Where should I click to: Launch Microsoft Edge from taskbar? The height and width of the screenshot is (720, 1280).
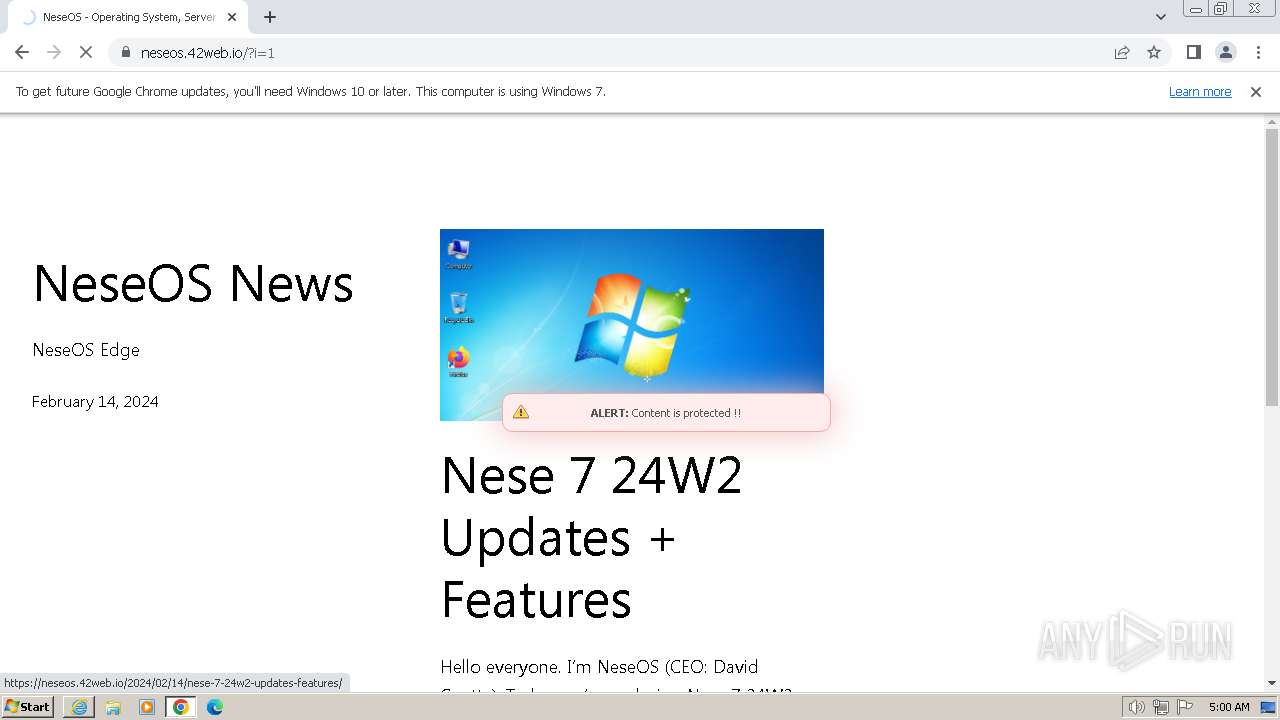[215, 707]
